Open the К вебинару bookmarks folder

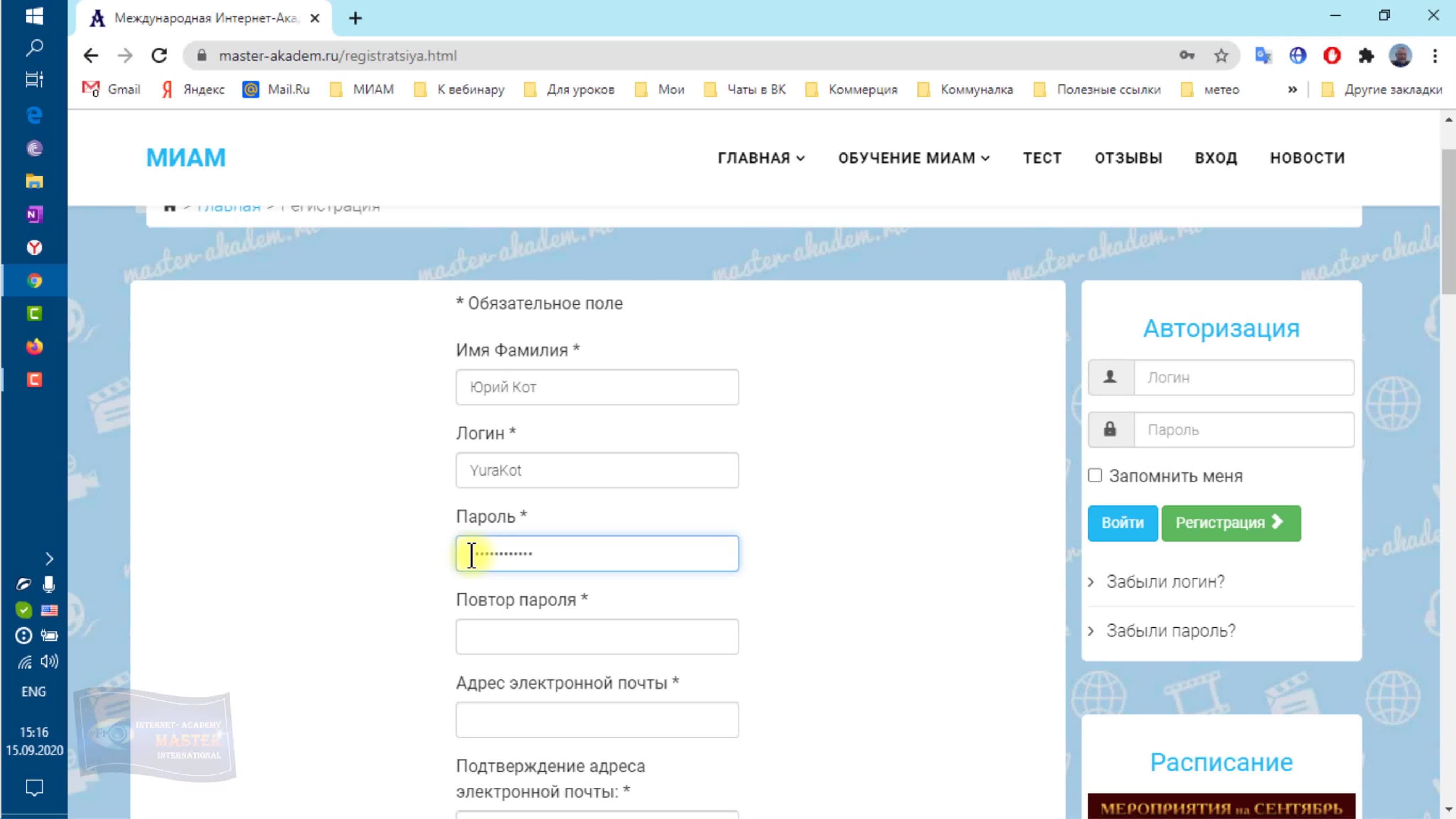[x=460, y=89]
